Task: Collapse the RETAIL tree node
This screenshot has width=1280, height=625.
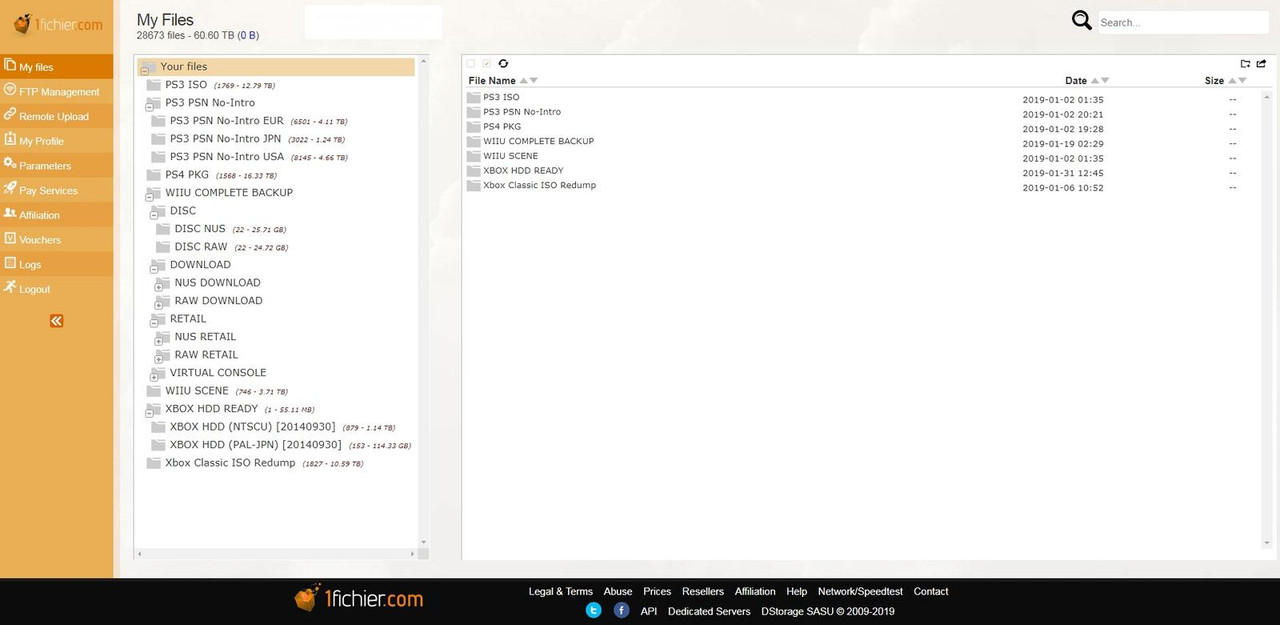Action: [x=154, y=323]
